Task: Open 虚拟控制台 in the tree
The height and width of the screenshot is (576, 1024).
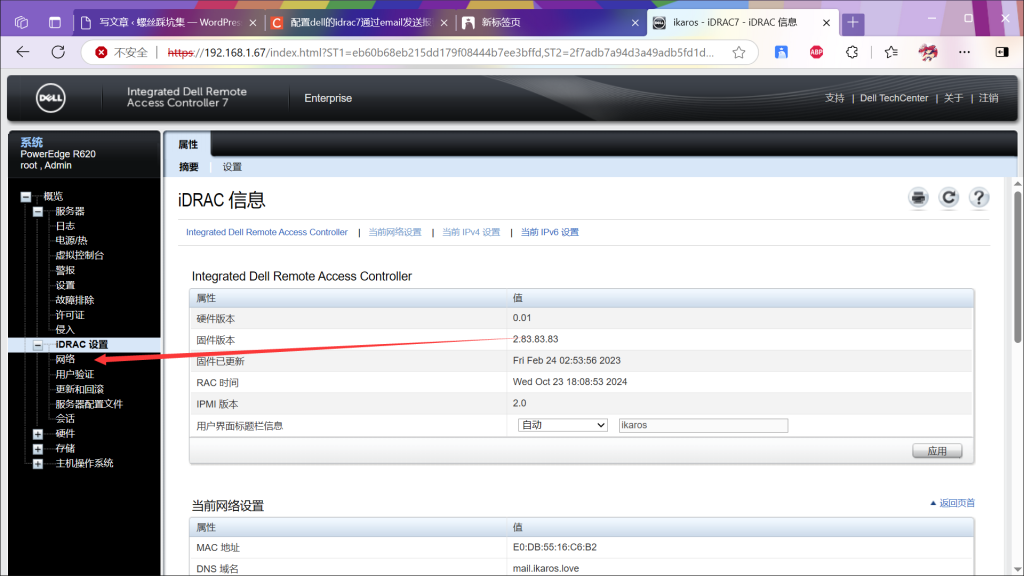Action: pyautogui.click(x=79, y=256)
